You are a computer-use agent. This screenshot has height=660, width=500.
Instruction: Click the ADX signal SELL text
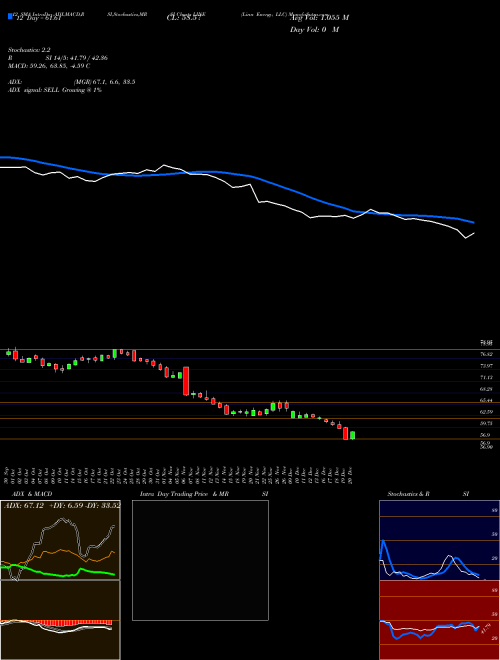pos(55,90)
